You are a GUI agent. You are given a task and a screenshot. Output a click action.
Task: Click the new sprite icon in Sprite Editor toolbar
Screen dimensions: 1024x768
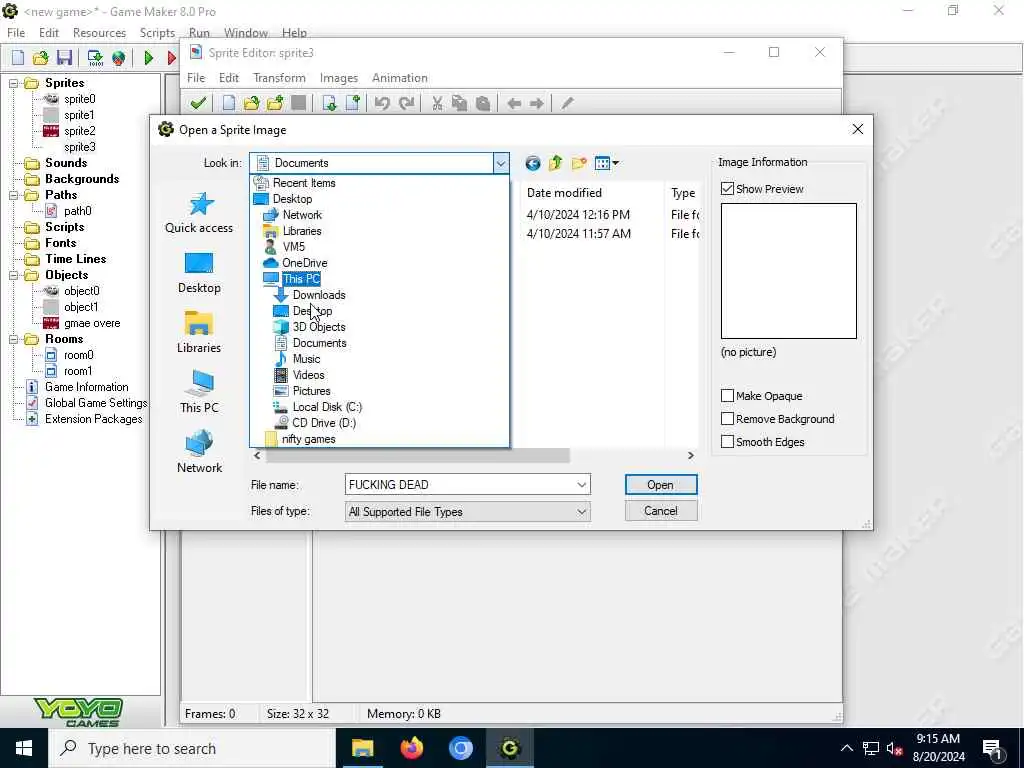(x=229, y=103)
